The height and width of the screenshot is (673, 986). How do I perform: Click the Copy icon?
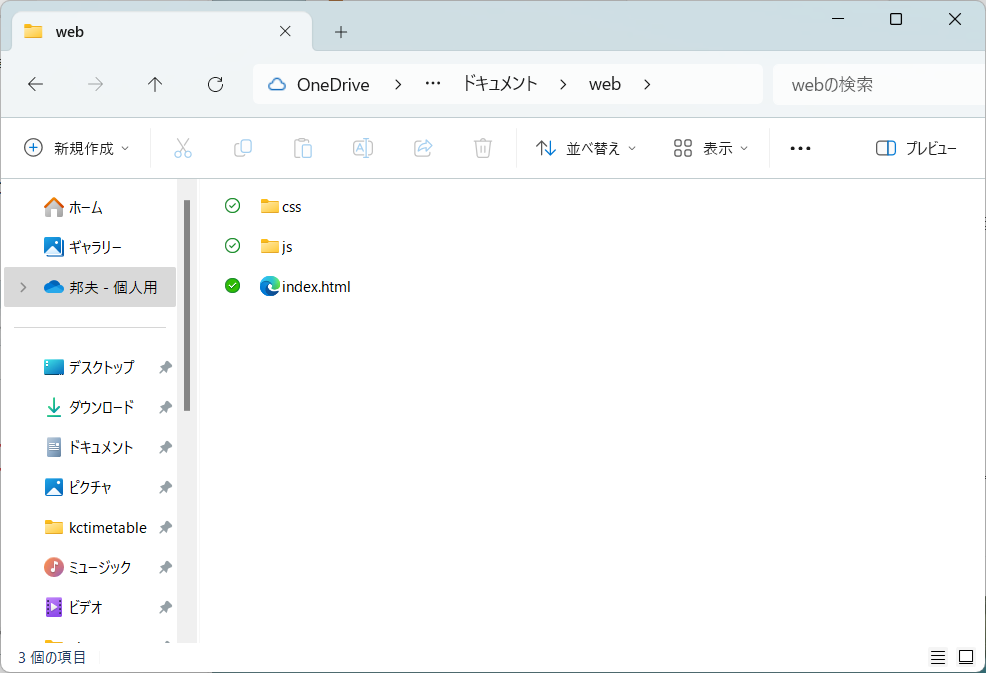coord(243,147)
